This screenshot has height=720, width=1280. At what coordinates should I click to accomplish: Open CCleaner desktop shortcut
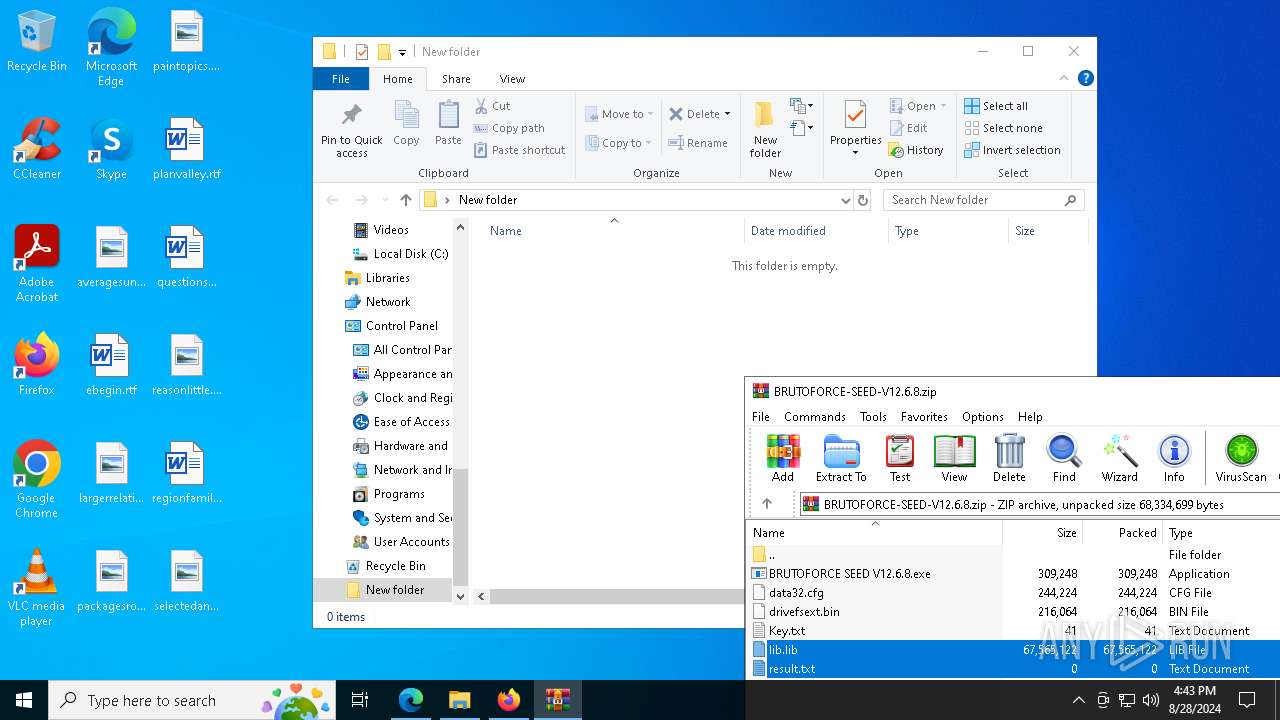click(x=37, y=148)
